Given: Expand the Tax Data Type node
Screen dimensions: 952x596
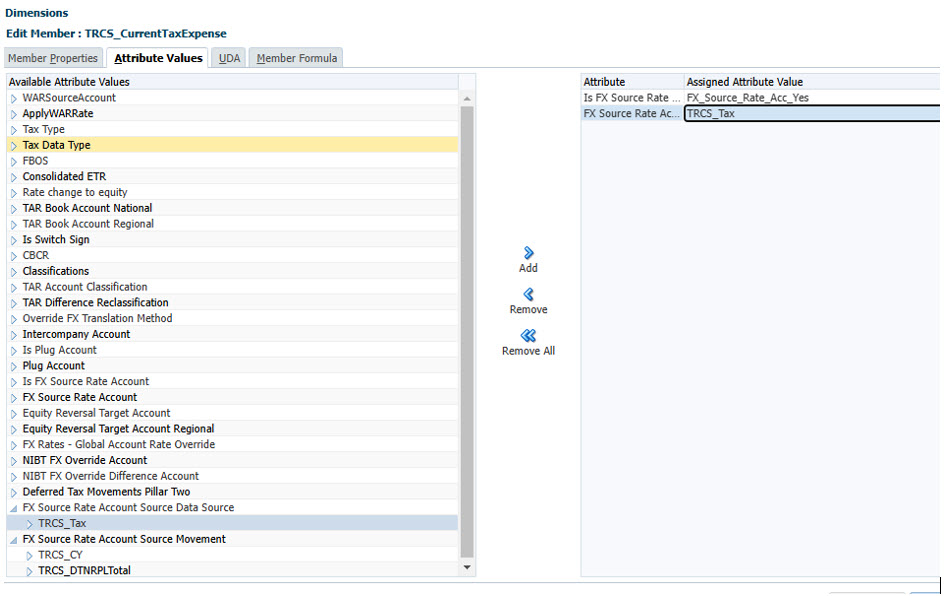Looking at the screenshot, I should pos(14,146).
